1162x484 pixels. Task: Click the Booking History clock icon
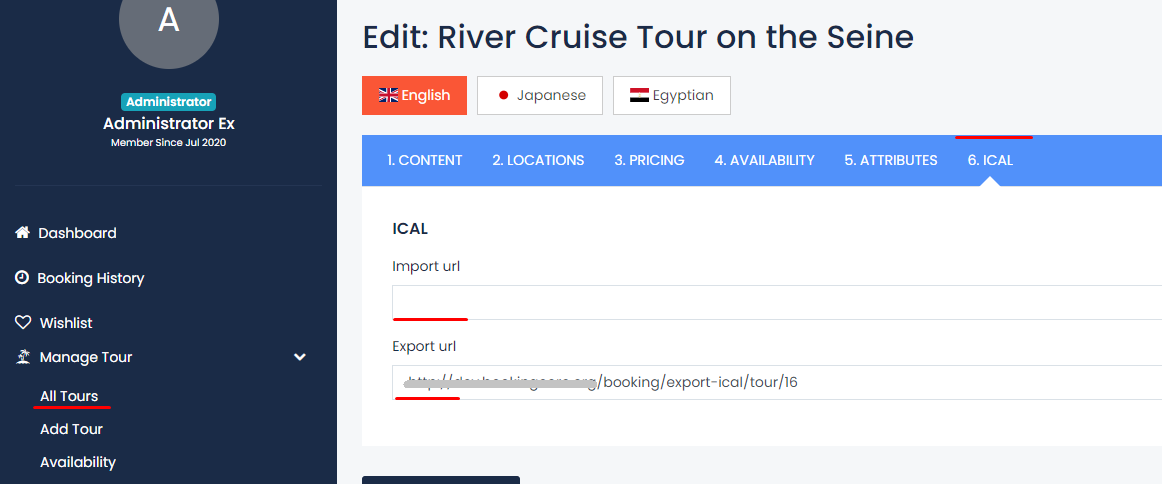coord(22,278)
